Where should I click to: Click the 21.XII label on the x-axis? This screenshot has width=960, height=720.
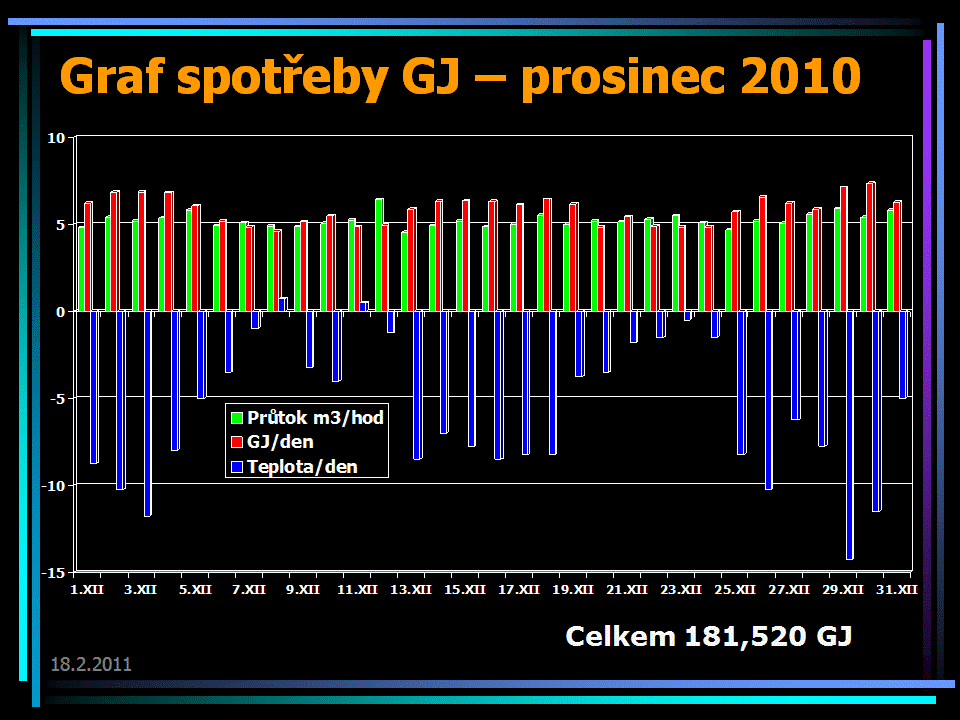(626, 590)
